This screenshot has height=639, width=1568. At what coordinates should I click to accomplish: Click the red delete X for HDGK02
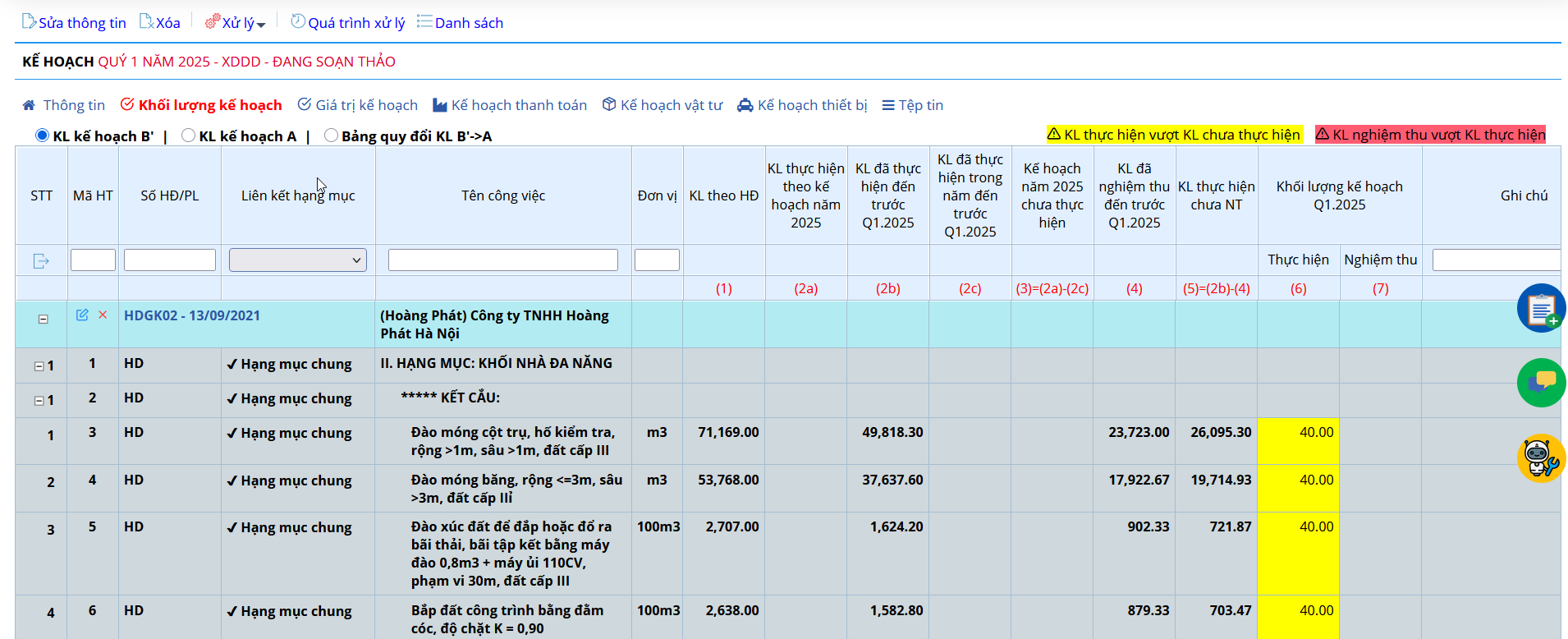click(x=103, y=315)
